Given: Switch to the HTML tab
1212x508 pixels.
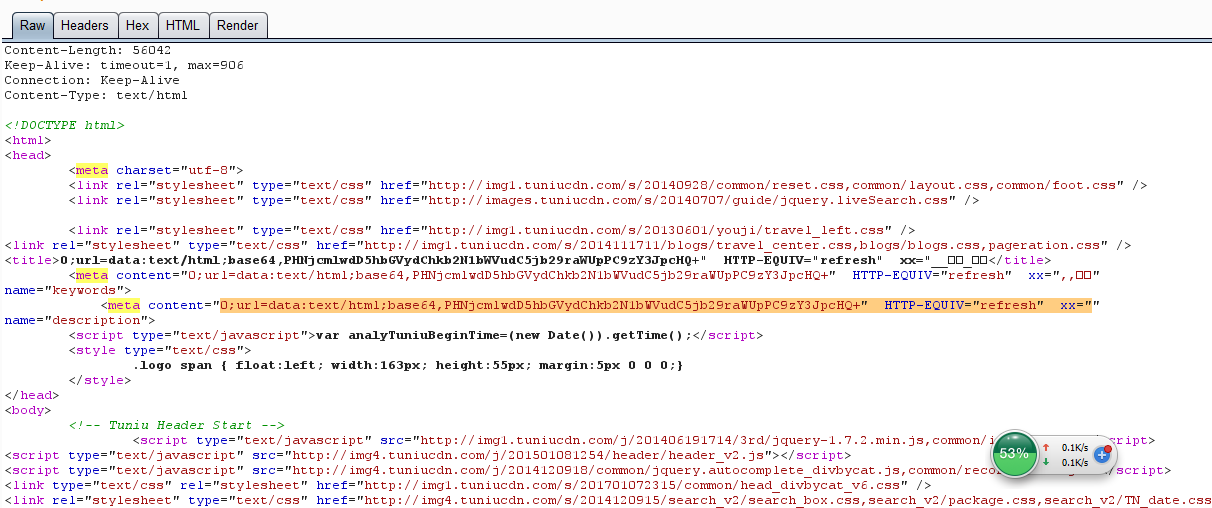Looking at the screenshot, I should [183, 25].
